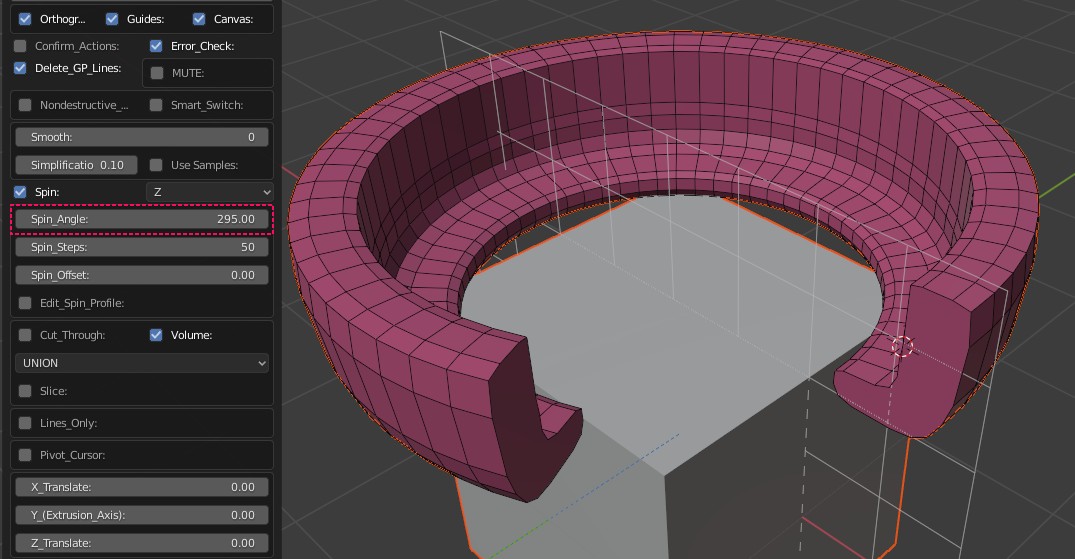Disable the Volume checkbox
Image resolution: width=1075 pixels, height=559 pixels.
[x=156, y=335]
